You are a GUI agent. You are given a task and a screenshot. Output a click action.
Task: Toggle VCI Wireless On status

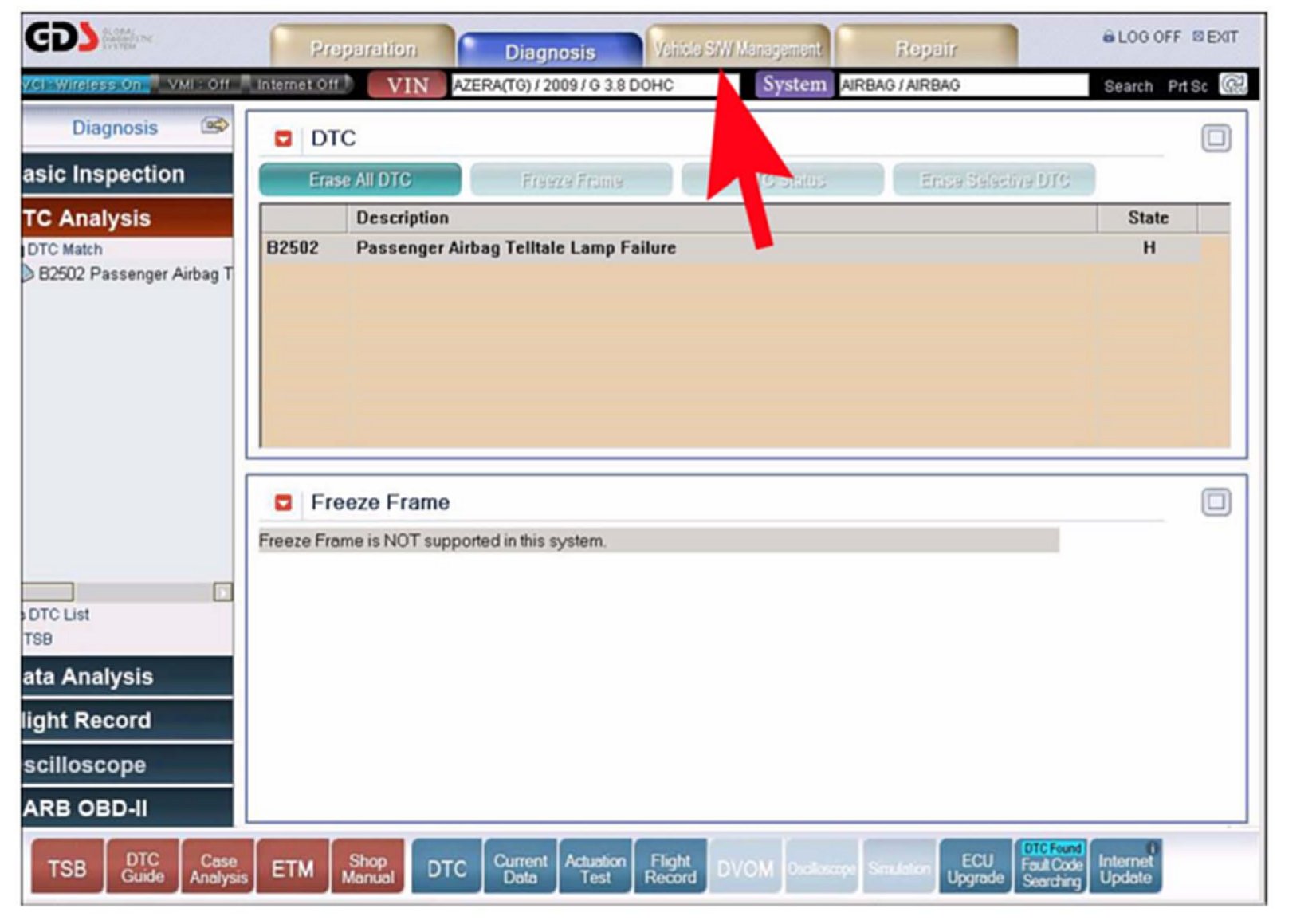tap(84, 84)
